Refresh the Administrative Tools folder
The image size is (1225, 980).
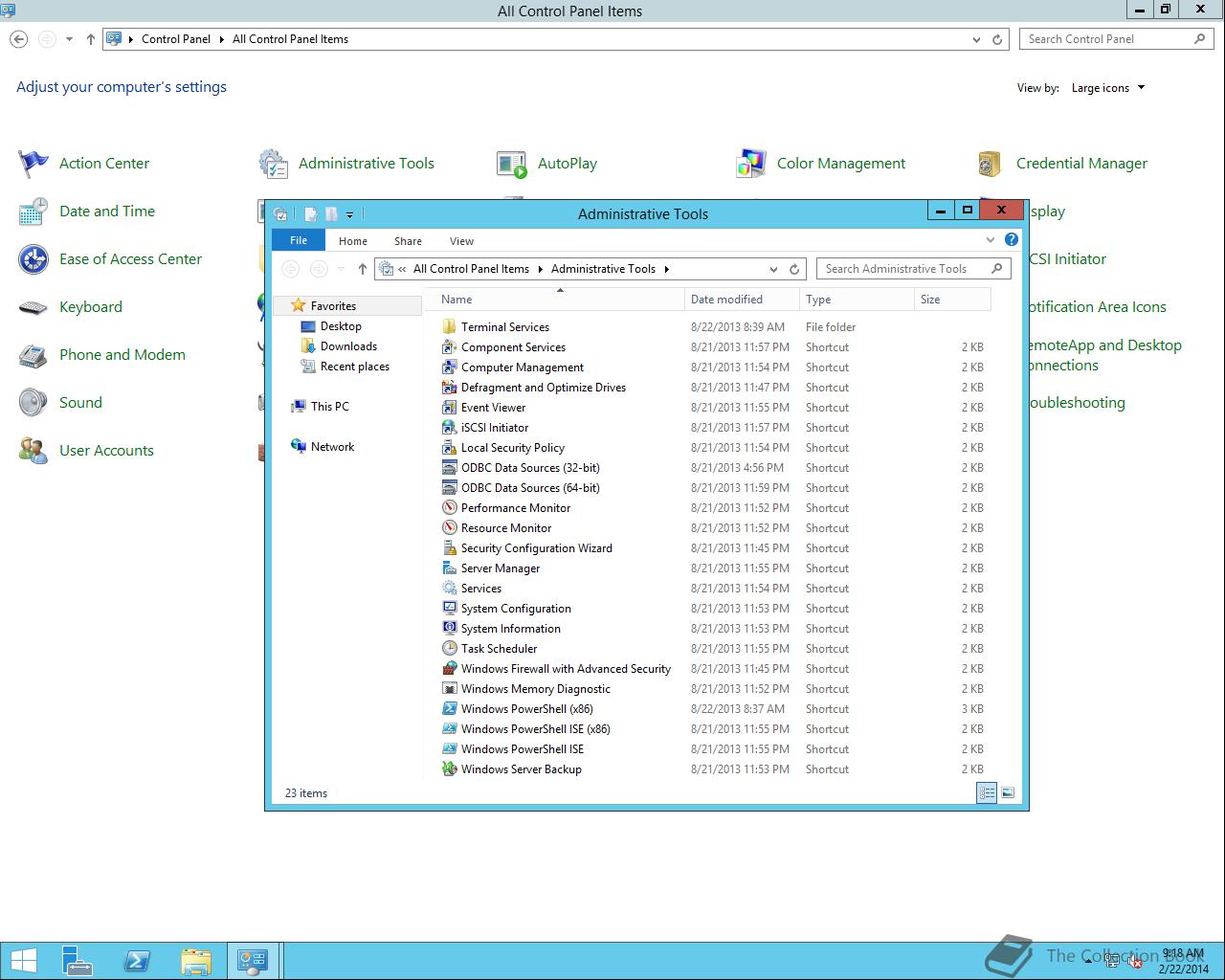pos(794,269)
